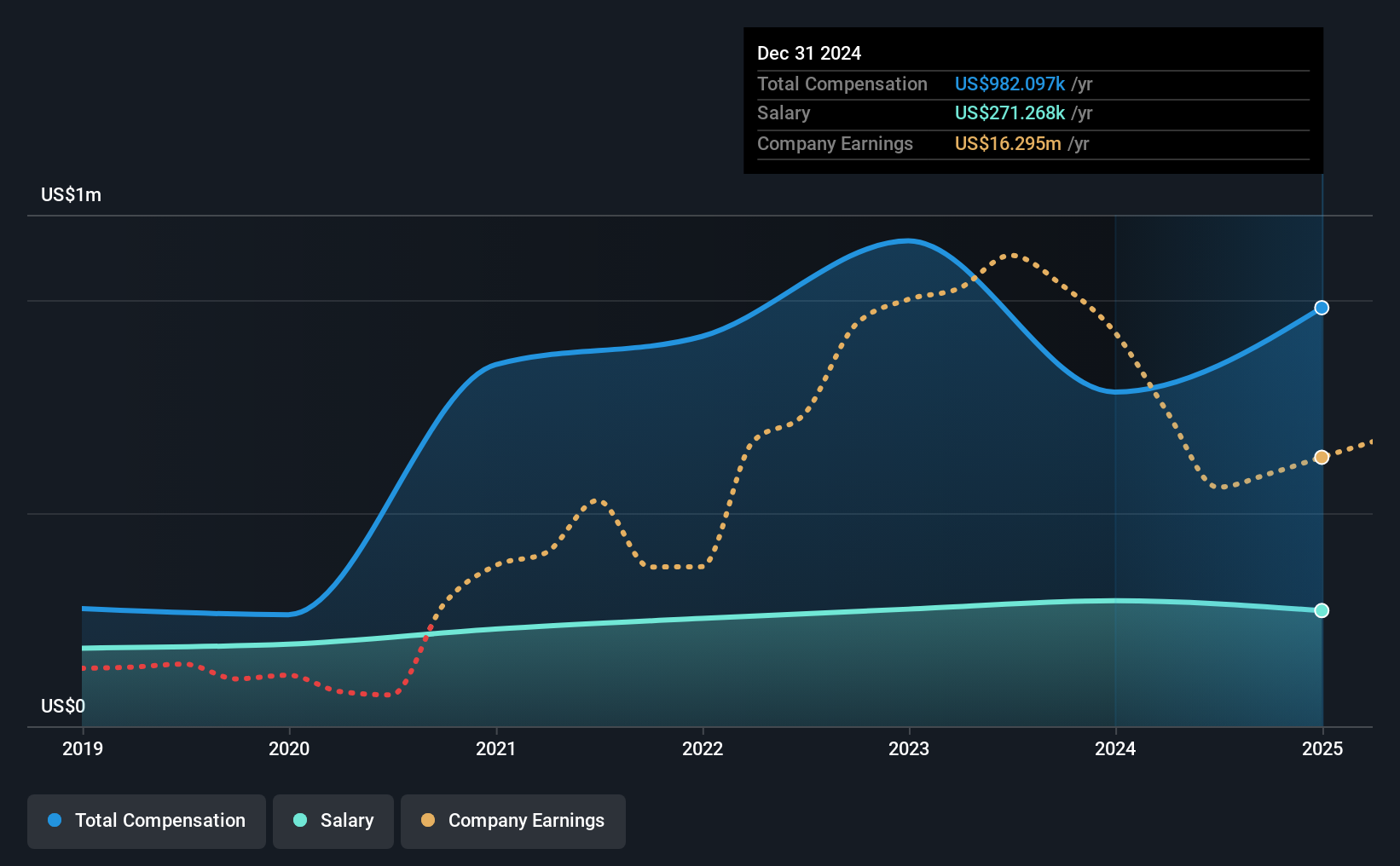Click the Salary tooltip row label

click(784, 113)
